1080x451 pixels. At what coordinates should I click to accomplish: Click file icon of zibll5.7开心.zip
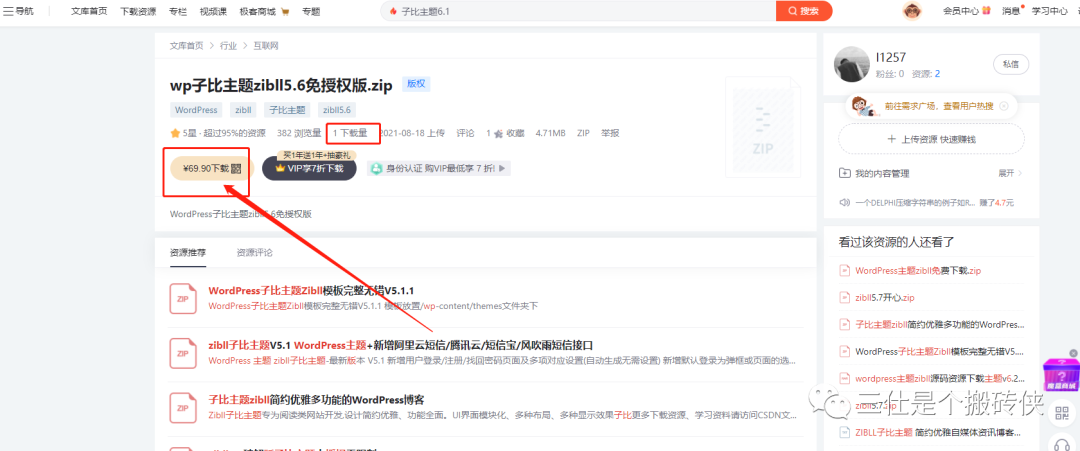(844, 297)
